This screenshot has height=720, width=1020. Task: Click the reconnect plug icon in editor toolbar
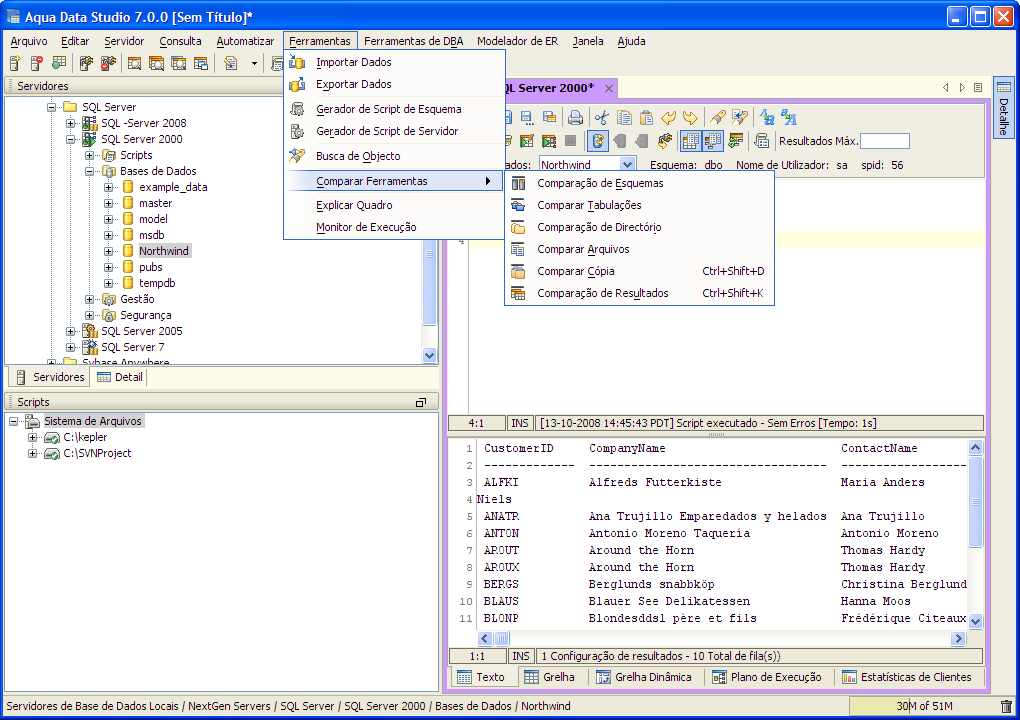tap(664, 140)
